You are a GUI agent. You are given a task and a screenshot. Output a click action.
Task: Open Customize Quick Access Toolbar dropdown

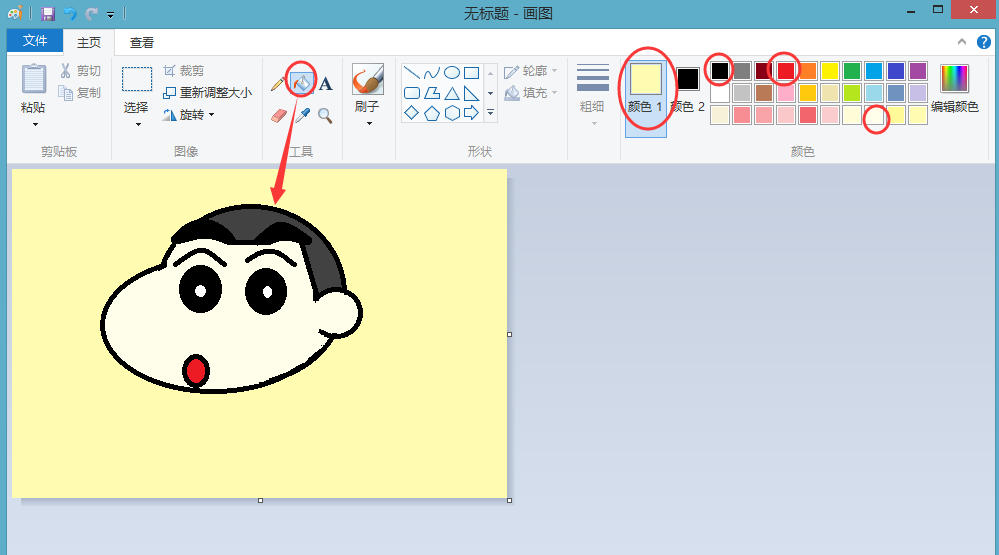point(110,14)
